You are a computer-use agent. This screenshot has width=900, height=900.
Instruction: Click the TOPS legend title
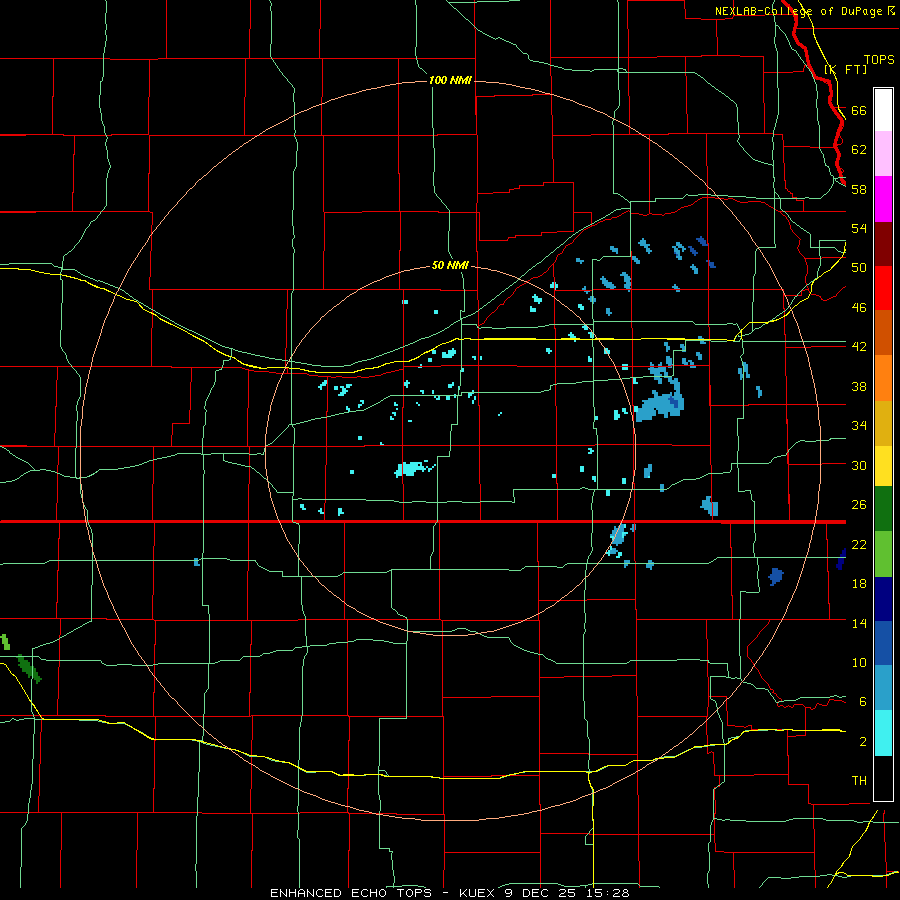pos(879,60)
